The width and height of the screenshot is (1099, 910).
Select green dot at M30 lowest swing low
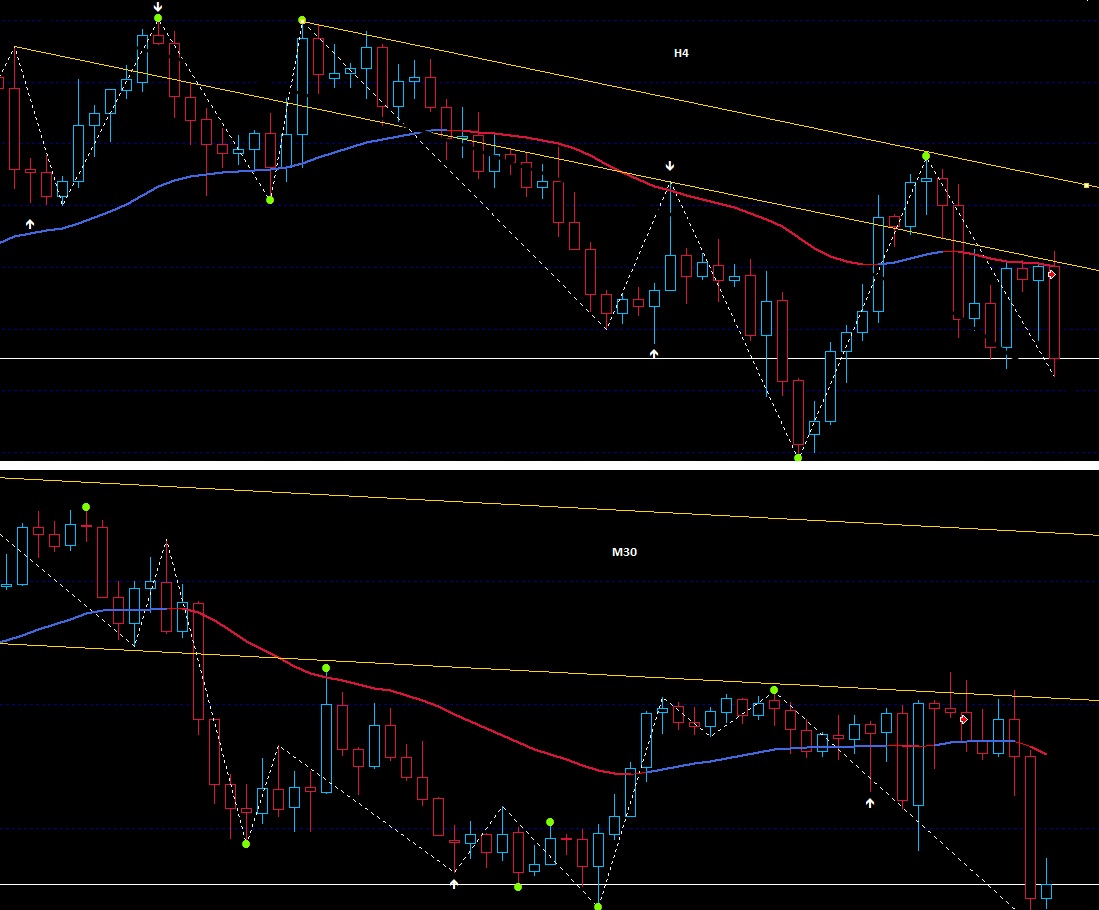click(598, 906)
